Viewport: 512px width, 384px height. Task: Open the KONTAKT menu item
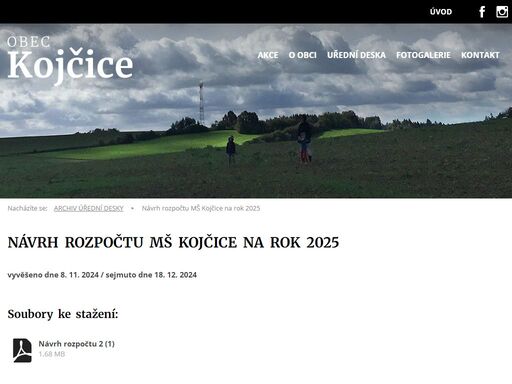[480, 55]
